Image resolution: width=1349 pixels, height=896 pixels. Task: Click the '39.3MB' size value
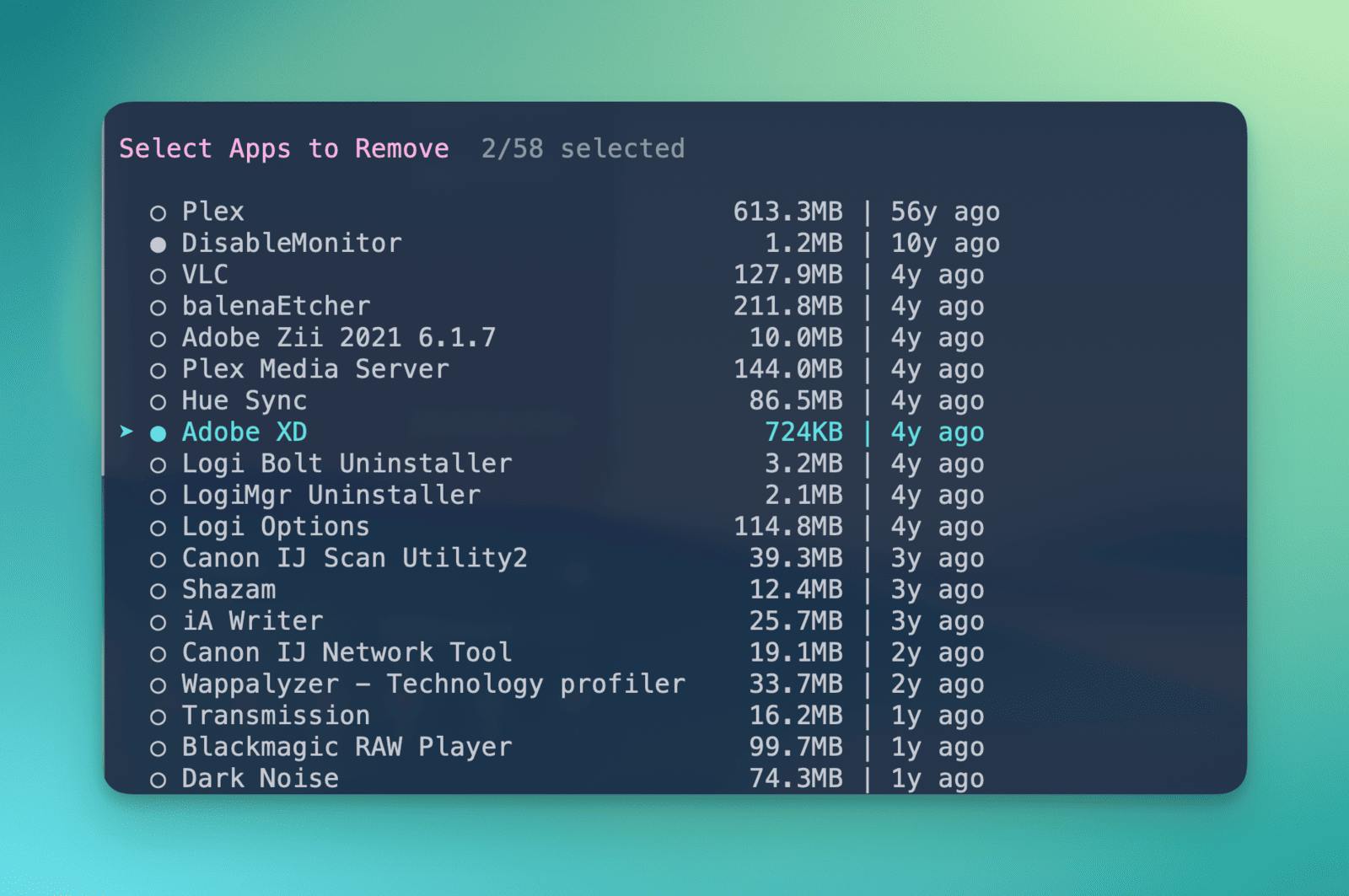click(796, 557)
